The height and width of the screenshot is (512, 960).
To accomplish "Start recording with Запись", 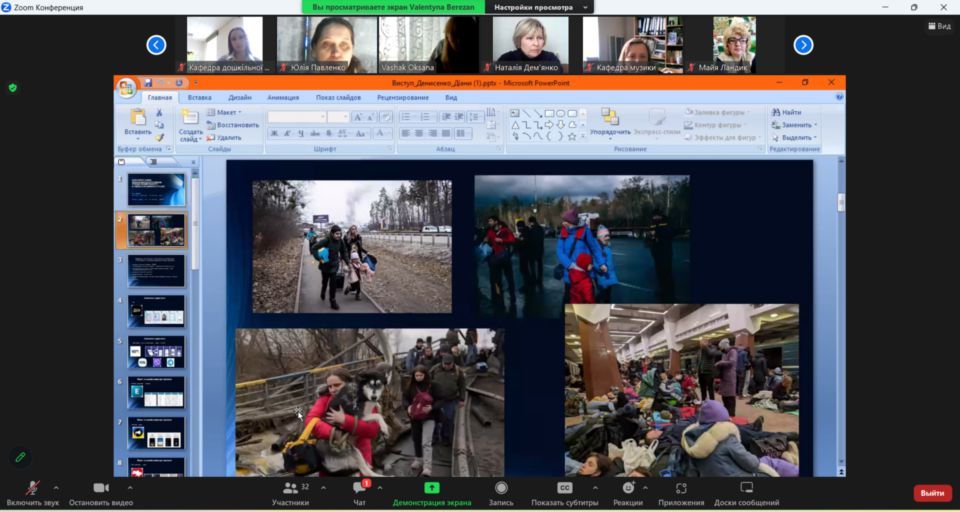I will click(x=501, y=488).
